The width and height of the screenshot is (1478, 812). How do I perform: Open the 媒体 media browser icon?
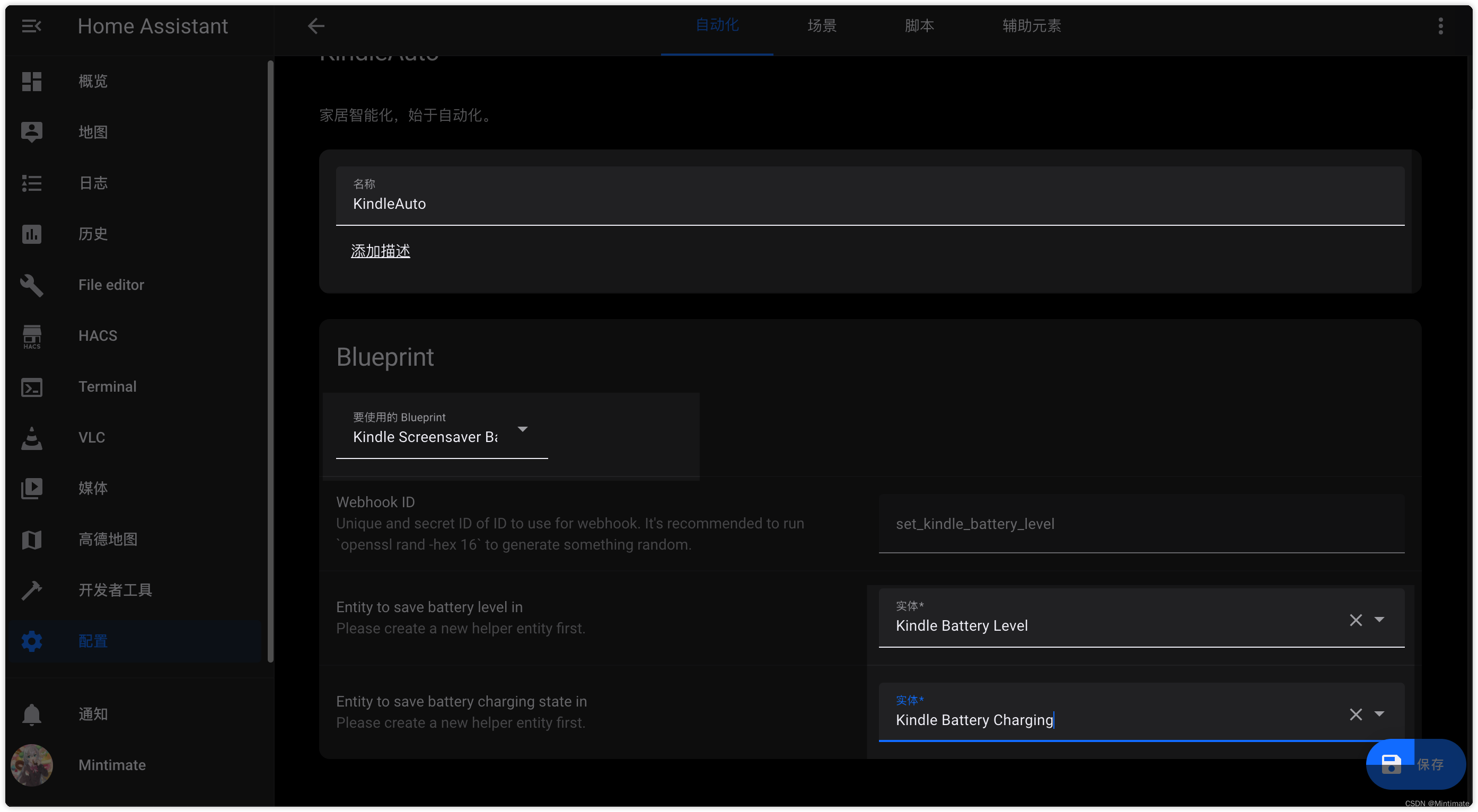coord(32,488)
